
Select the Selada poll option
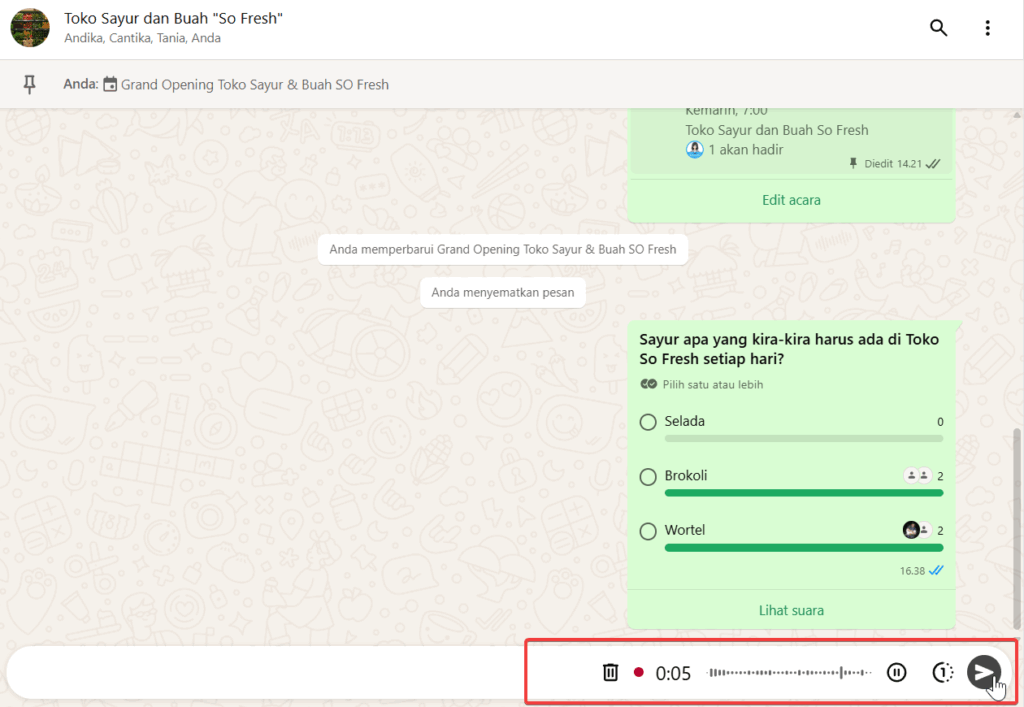coord(648,422)
